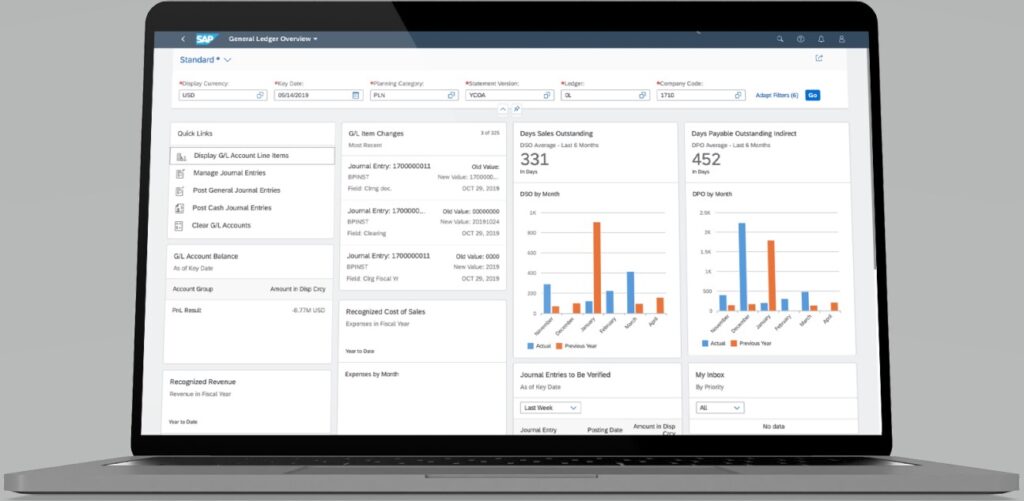Image resolution: width=1024 pixels, height=501 pixels.
Task: Click Adapt Filters (6)
Action: (776, 95)
